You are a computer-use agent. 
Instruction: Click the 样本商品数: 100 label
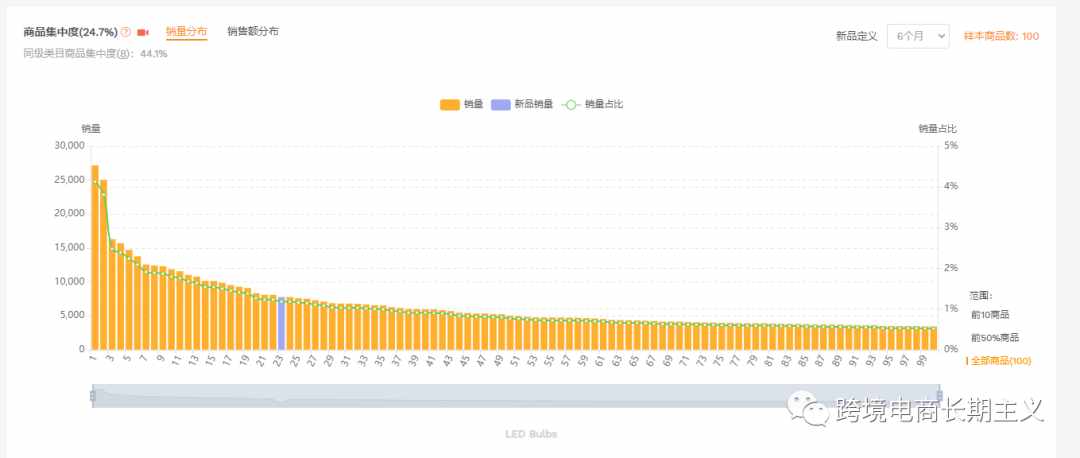[1001, 37]
